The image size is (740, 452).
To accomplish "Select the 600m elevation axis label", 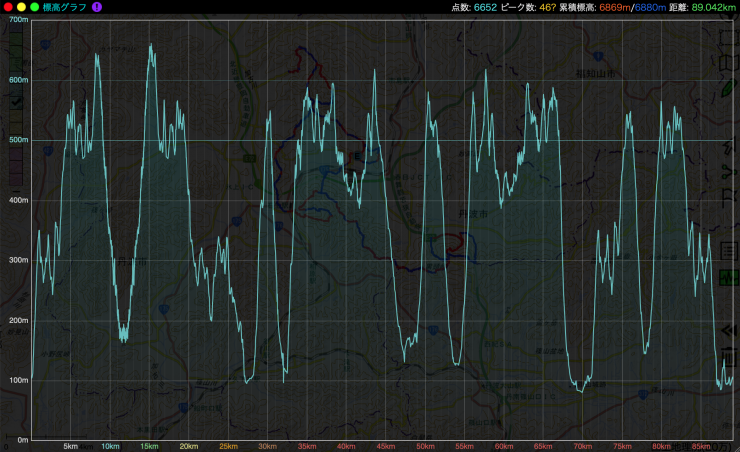I will 17,80.
